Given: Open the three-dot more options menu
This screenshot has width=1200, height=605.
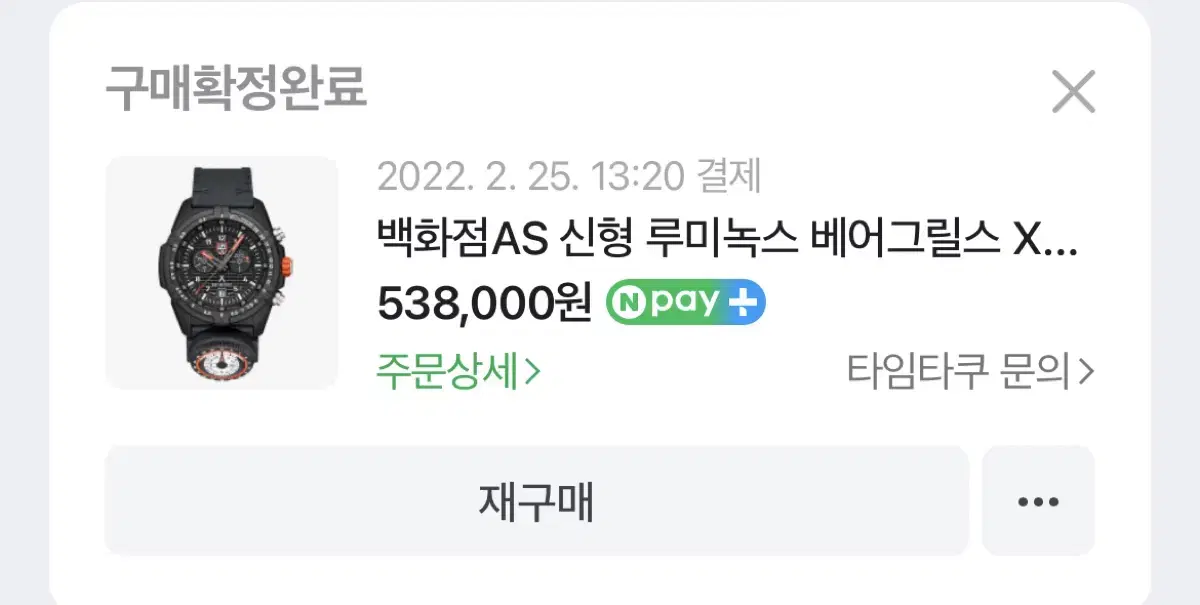Looking at the screenshot, I should [1038, 501].
